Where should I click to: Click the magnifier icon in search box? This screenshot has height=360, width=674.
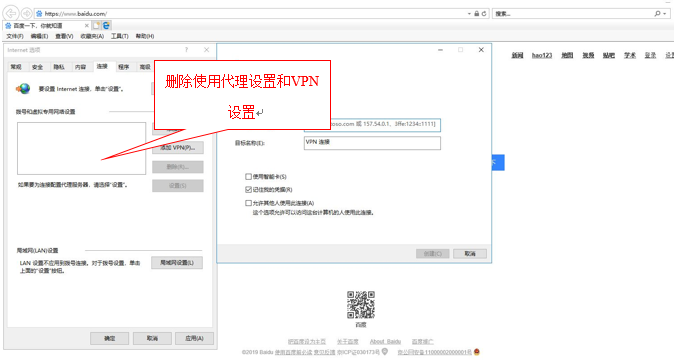pos(657,14)
